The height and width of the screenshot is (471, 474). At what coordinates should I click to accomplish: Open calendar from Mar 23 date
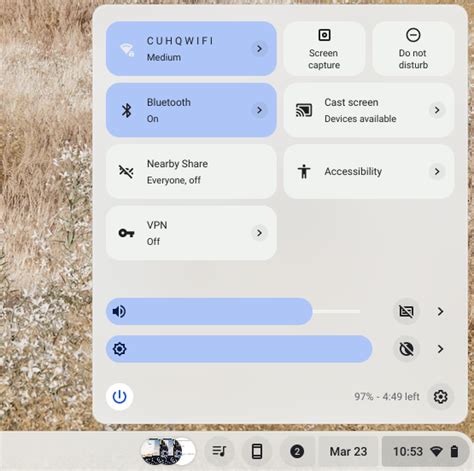tap(348, 451)
